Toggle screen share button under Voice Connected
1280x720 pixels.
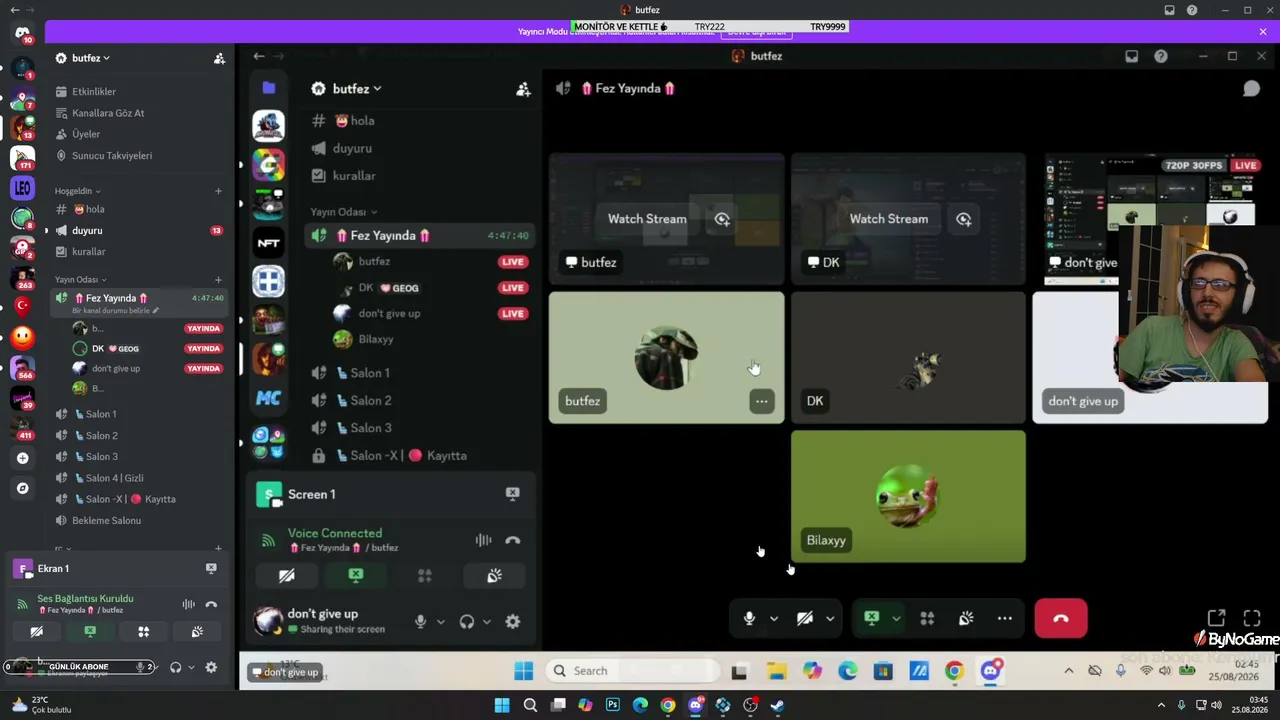pos(356,576)
